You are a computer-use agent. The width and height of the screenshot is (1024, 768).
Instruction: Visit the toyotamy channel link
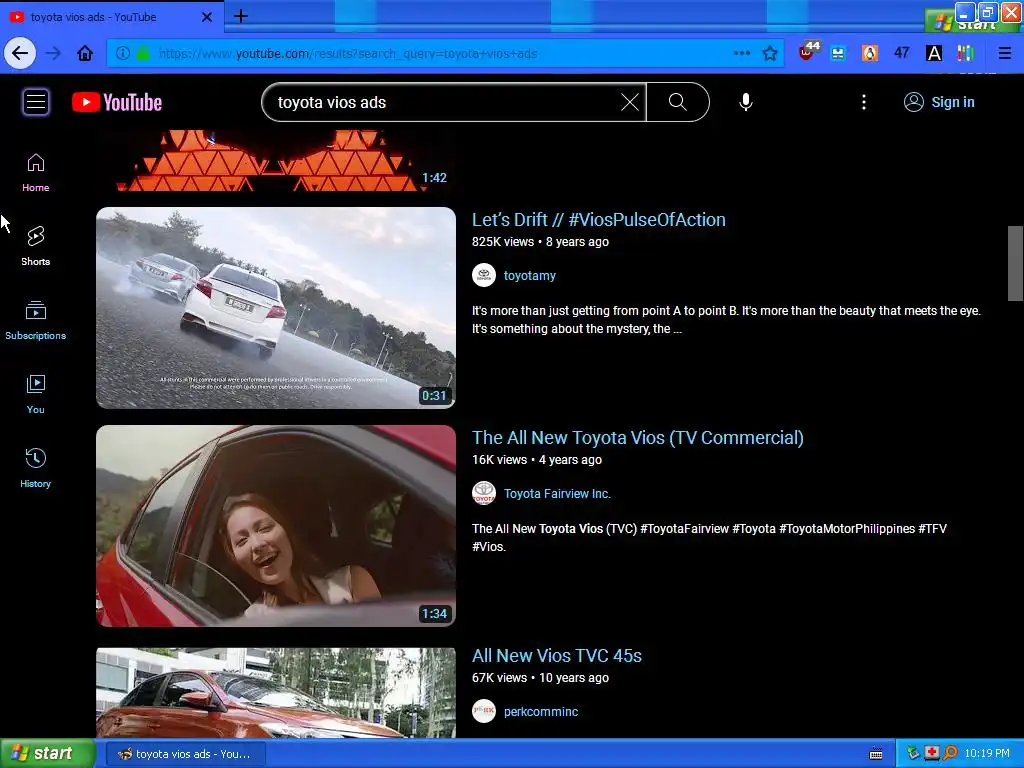[530, 276]
